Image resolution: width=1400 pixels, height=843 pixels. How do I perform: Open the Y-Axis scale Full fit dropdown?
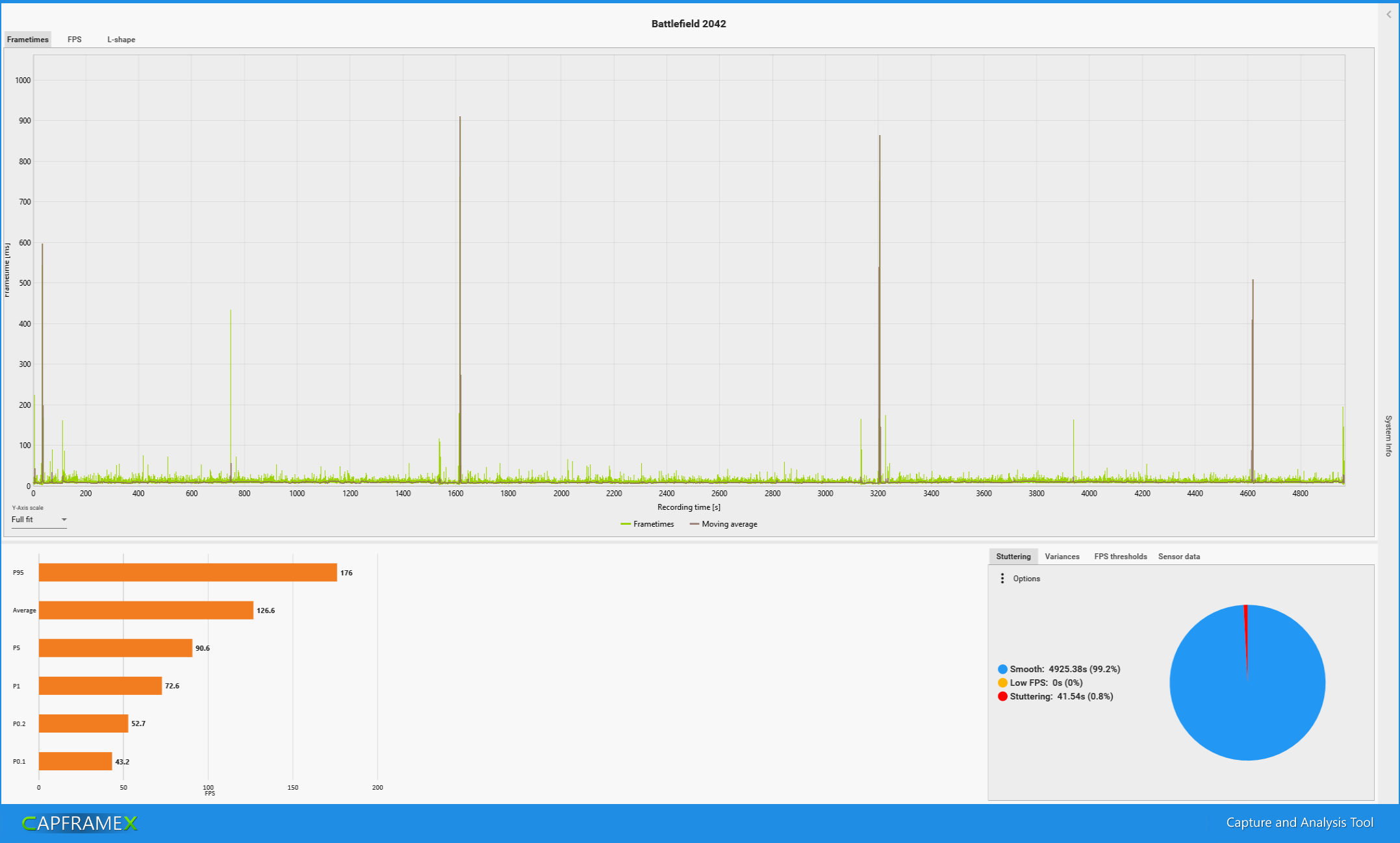click(39, 520)
